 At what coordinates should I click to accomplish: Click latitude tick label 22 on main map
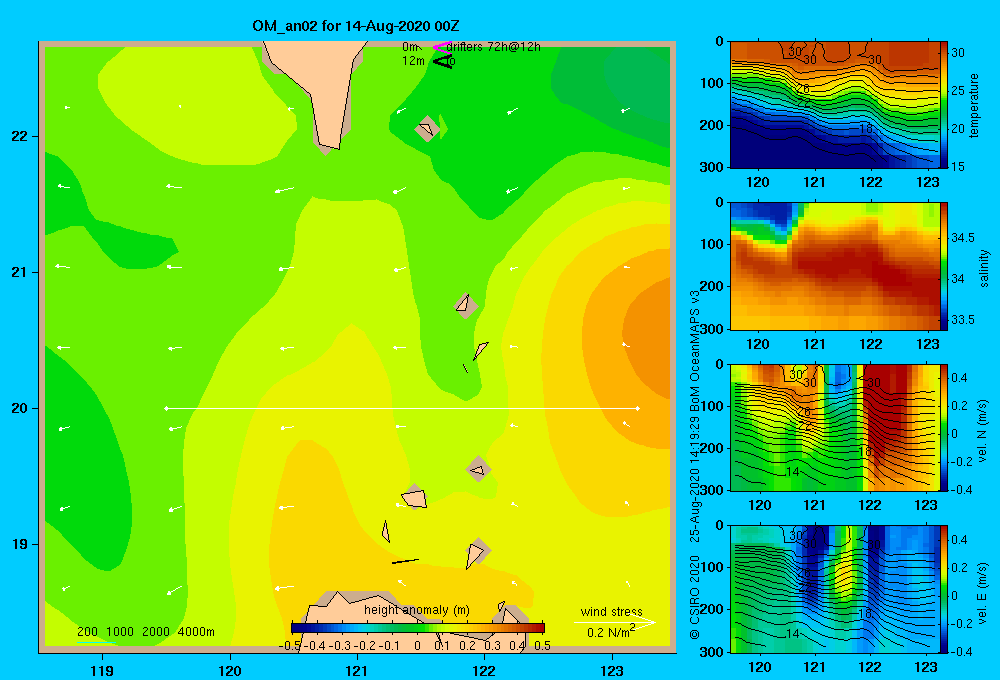[19, 137]
